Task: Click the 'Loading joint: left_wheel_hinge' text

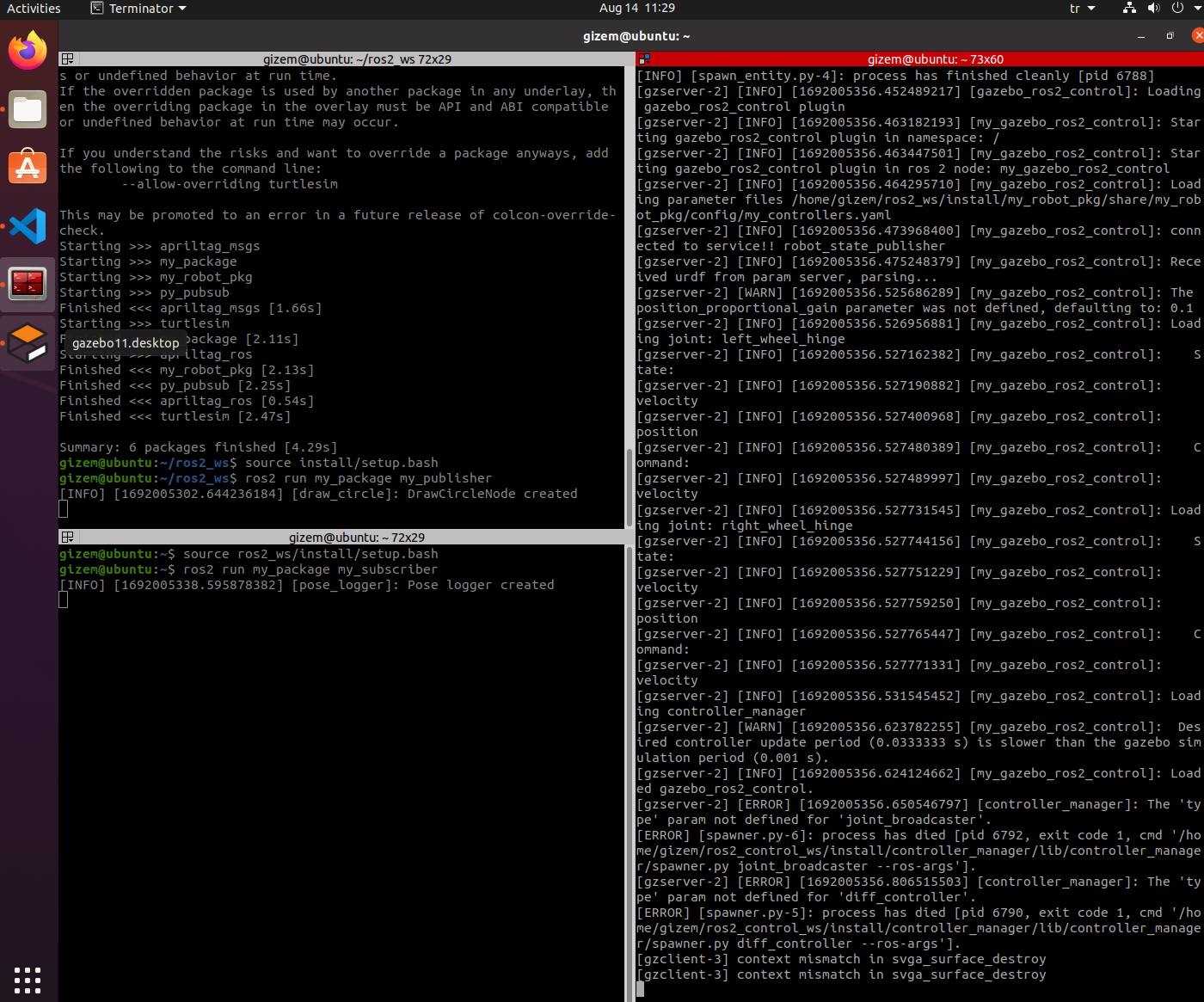Action: (918, 331)
